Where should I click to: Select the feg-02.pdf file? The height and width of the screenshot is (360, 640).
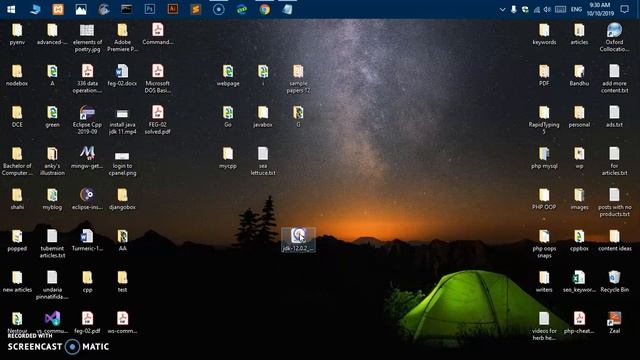(87, 322)
